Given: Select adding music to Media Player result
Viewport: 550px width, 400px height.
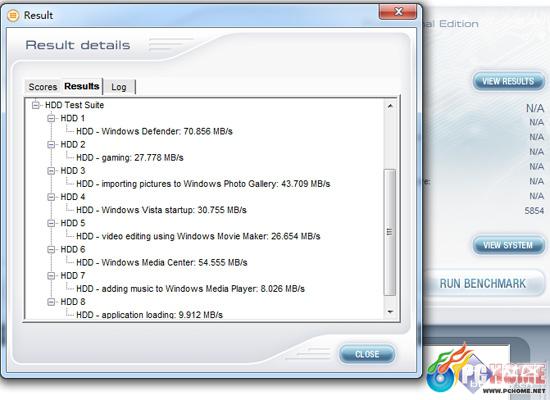Looking at the screenshot, I should coord(190,289).
